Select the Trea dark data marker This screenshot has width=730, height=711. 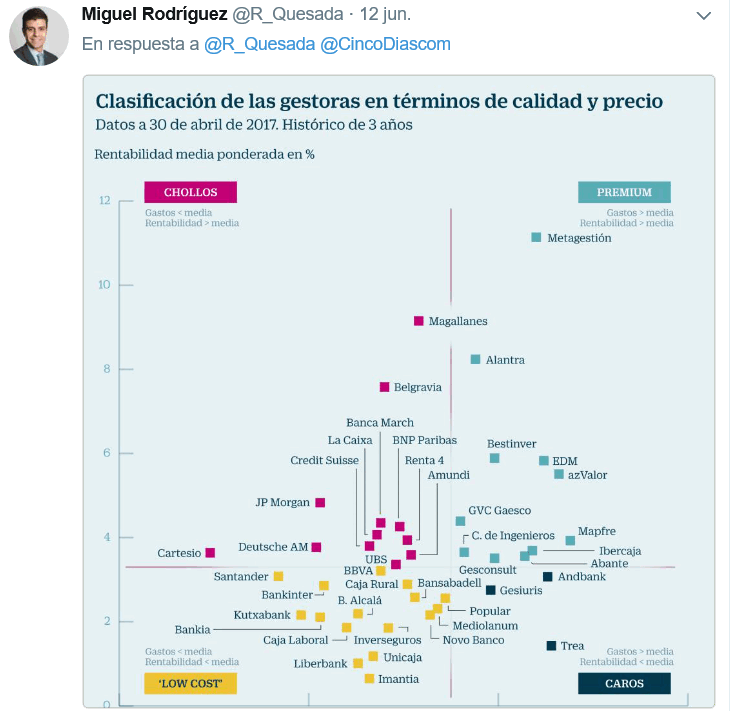(551, 646)
